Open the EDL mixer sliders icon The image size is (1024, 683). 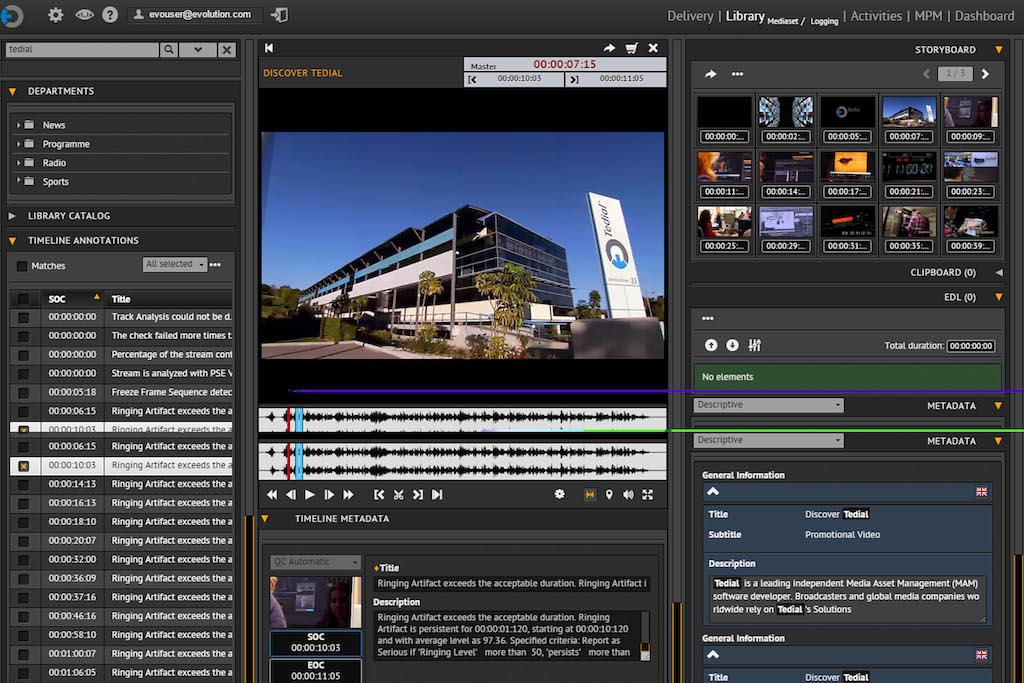coord(754,345)
